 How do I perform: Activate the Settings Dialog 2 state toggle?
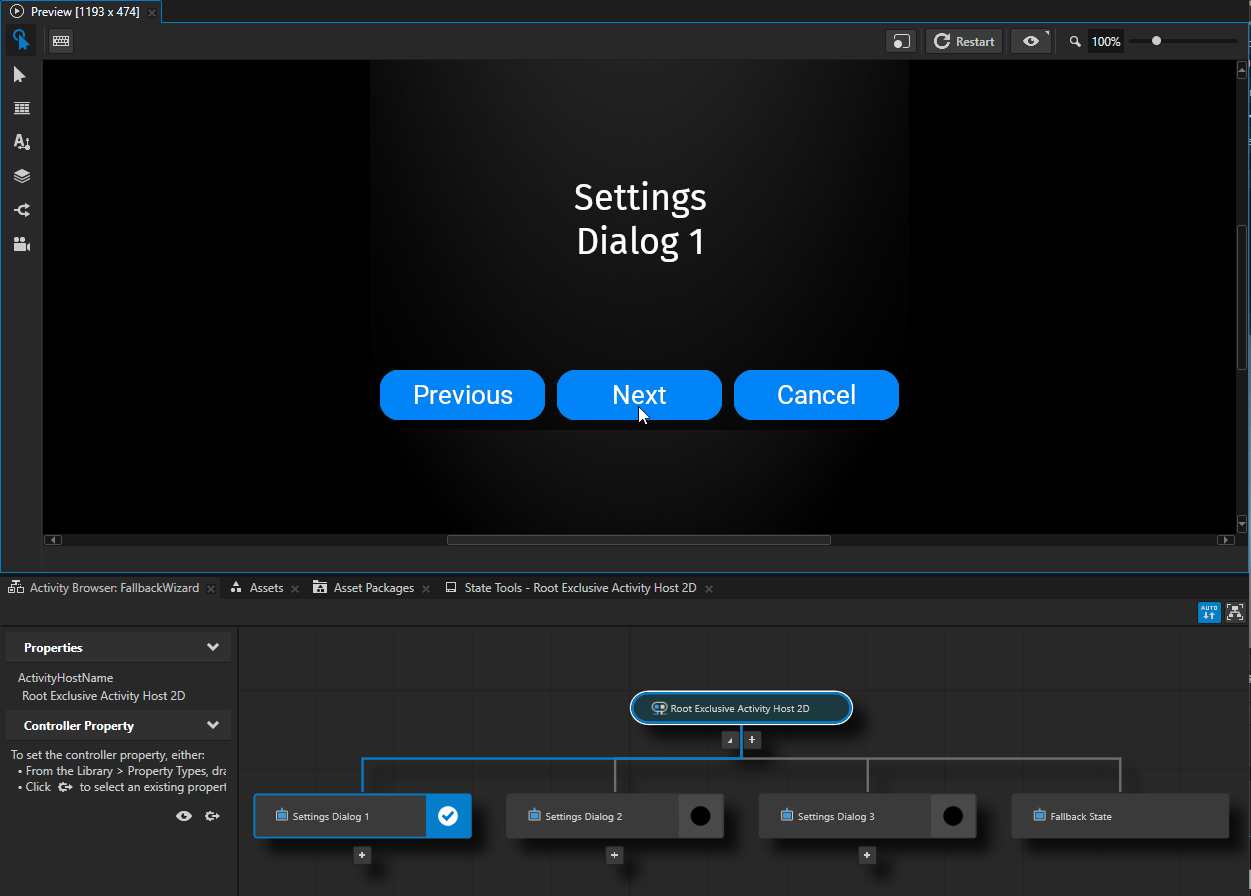701,816
